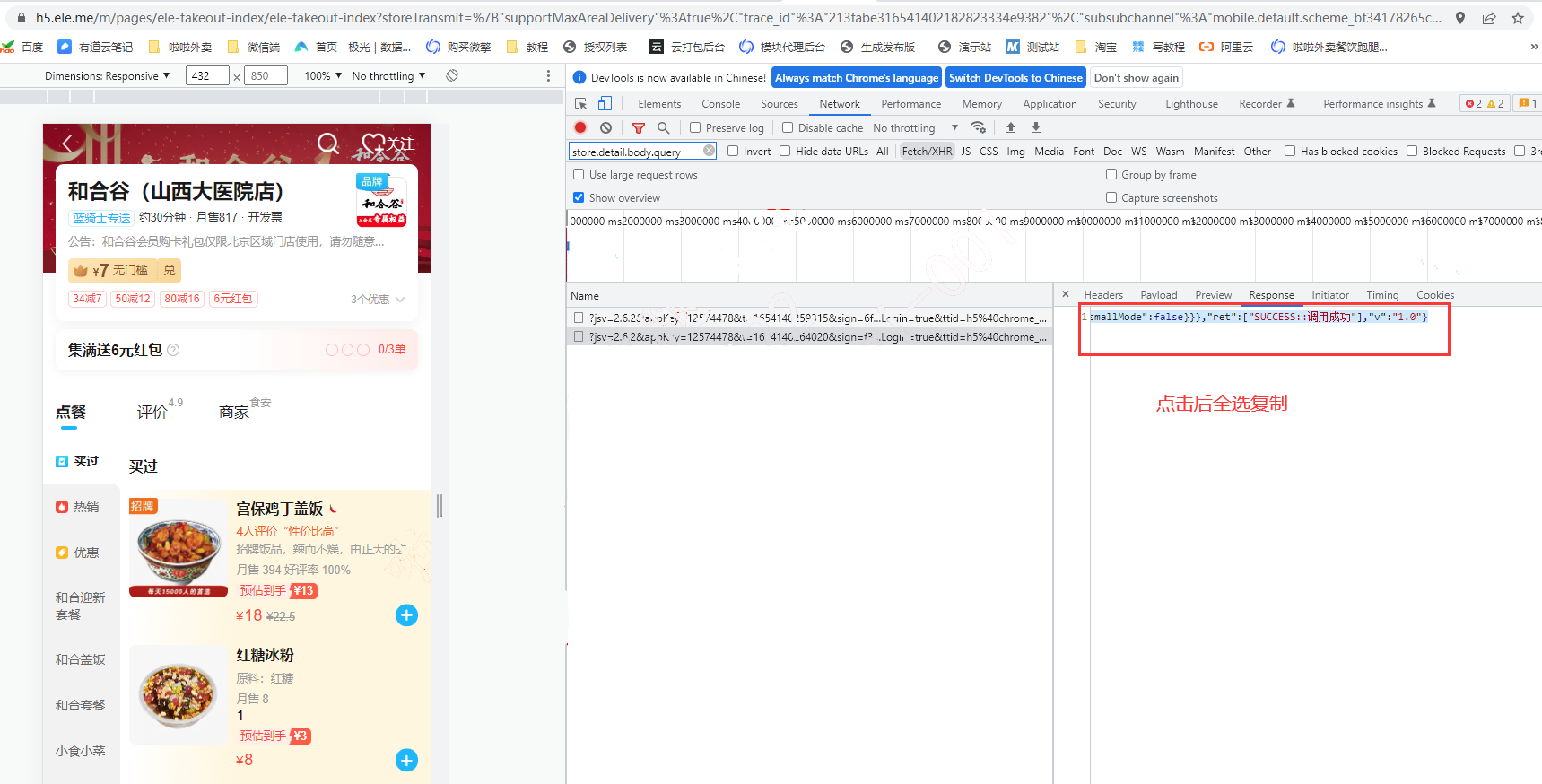Screen dimensions: 1542x784
Task: Open Network panel No throttling dropdown
Action: (x=915, y=127)
